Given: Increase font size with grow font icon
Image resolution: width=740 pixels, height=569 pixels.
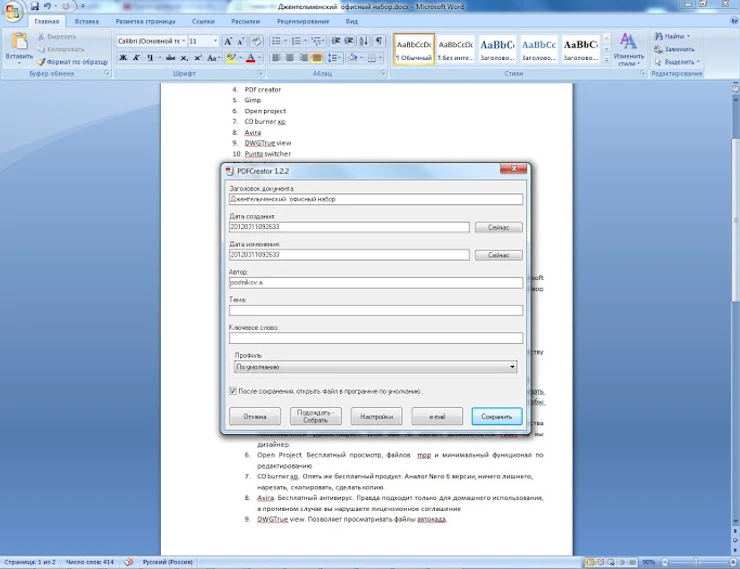Looking at the screenshot, I should (228, 42).
